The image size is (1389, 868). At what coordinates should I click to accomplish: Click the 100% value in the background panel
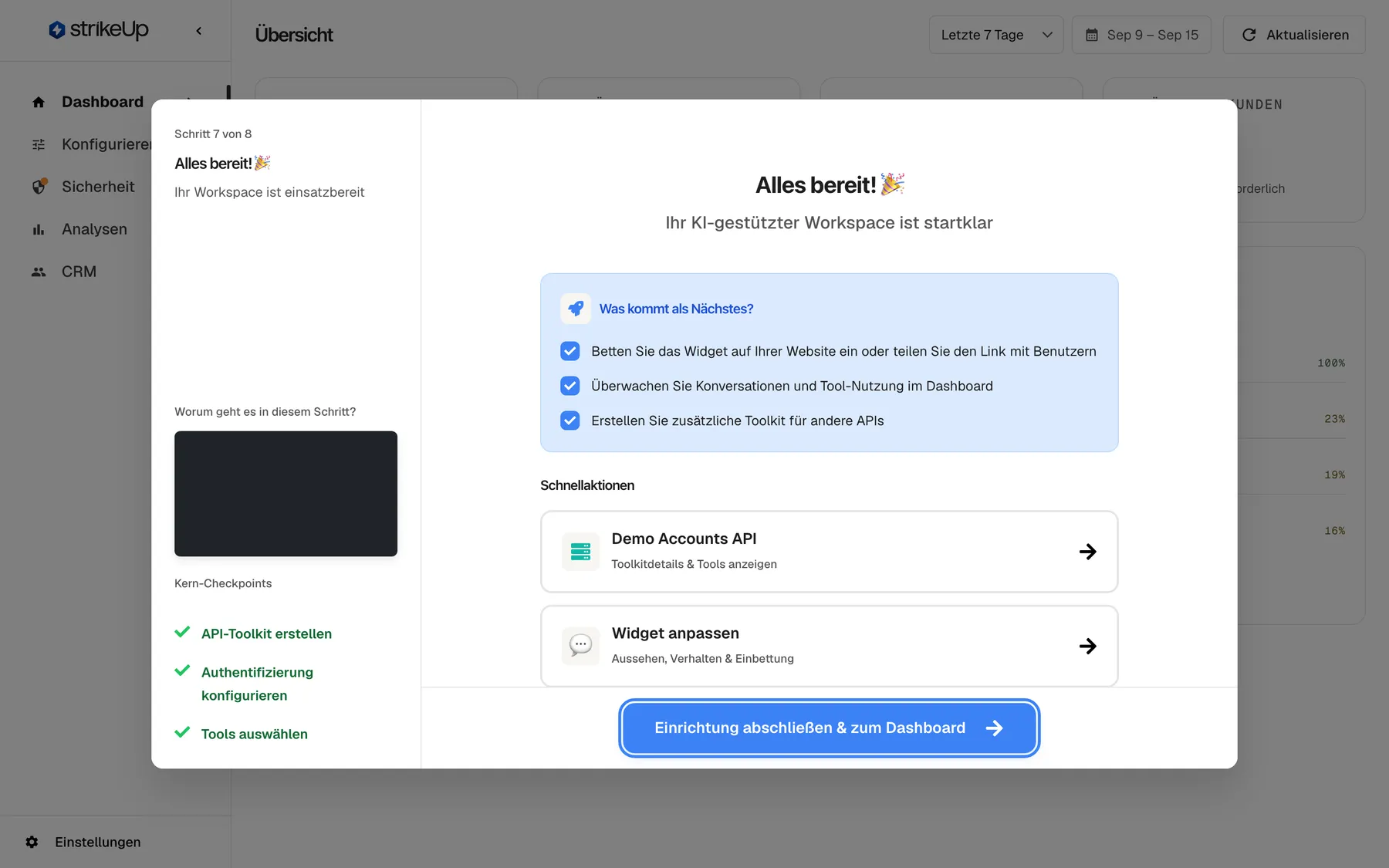pos(1331,363)
